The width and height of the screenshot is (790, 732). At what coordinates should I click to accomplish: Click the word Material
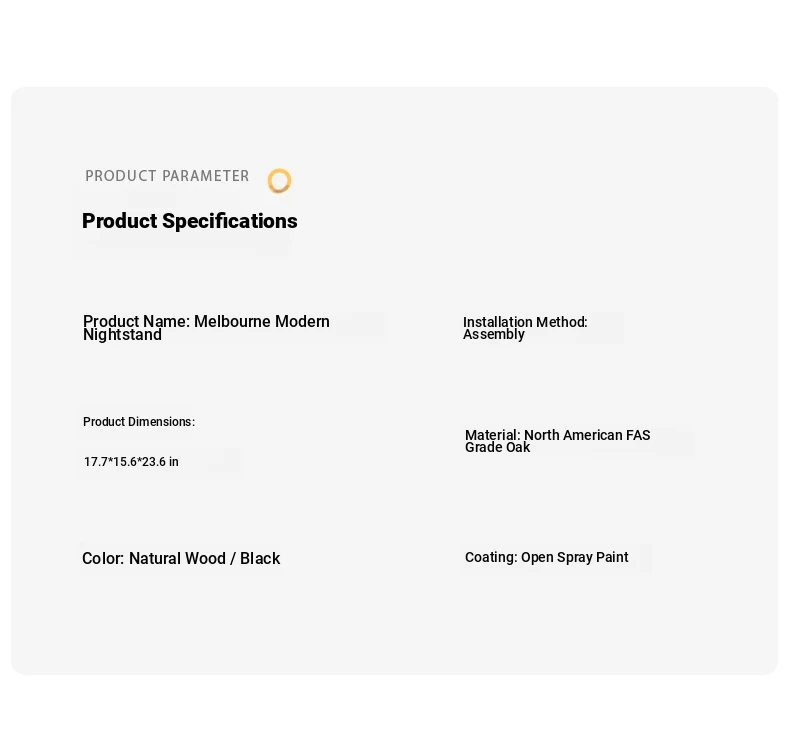click(492, 435)
